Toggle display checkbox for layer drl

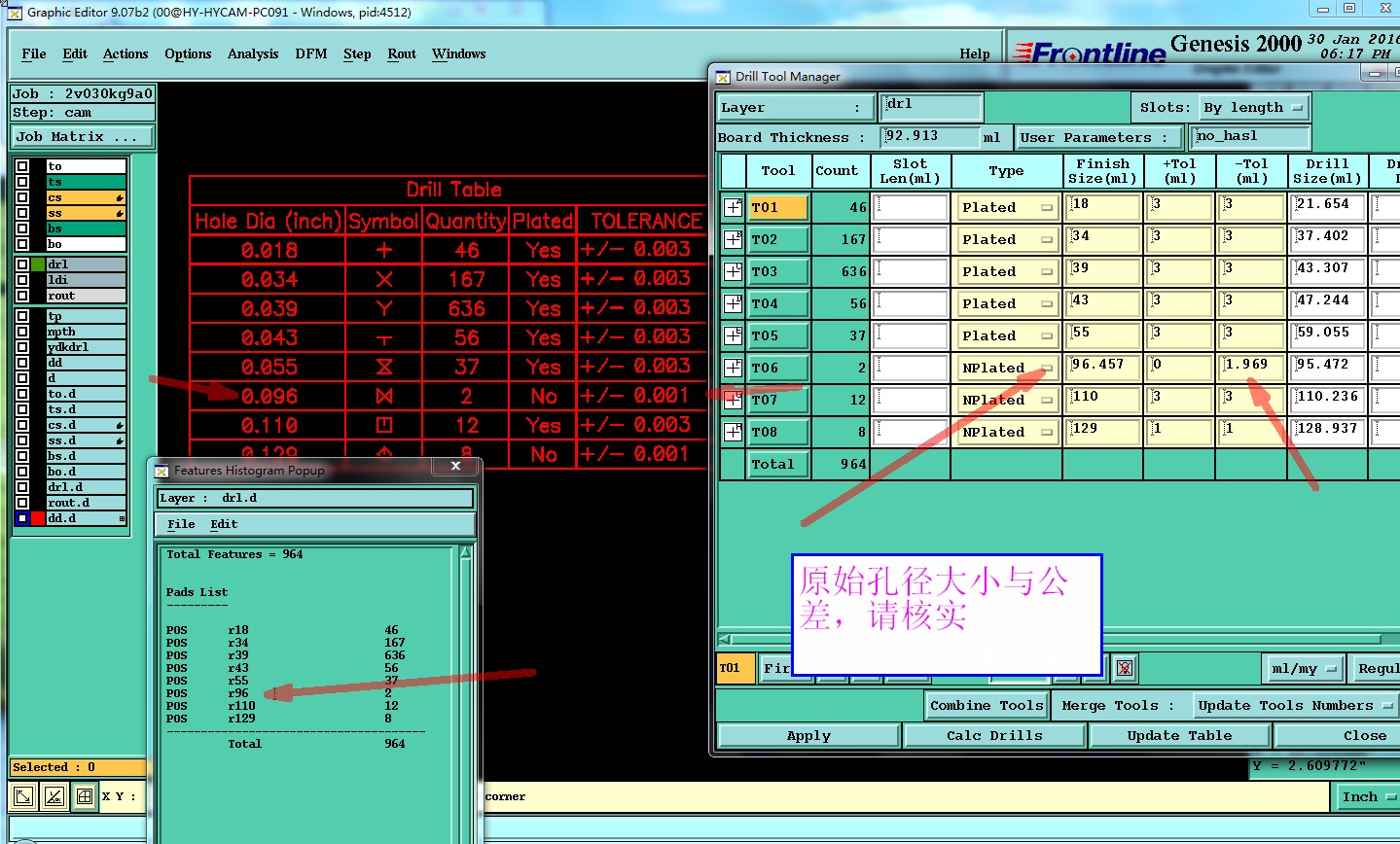22,264
